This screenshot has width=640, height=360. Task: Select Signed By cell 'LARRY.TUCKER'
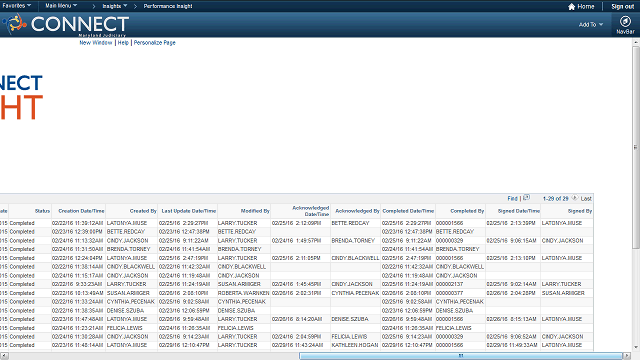click(562, 284)
